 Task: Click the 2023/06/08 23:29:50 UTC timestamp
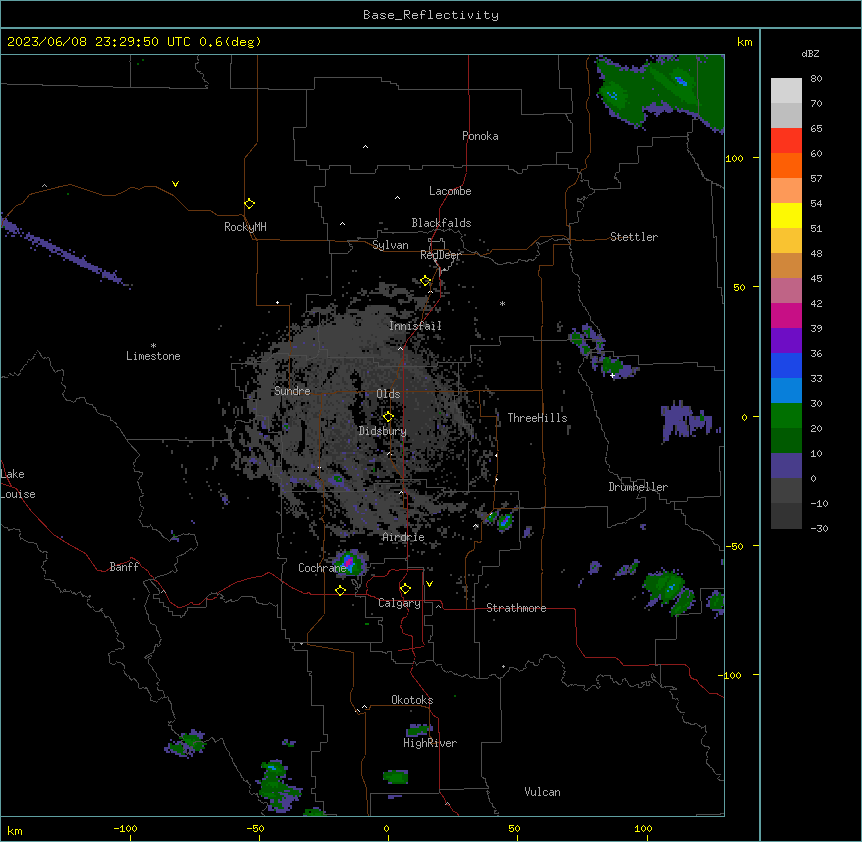point(98,42)
